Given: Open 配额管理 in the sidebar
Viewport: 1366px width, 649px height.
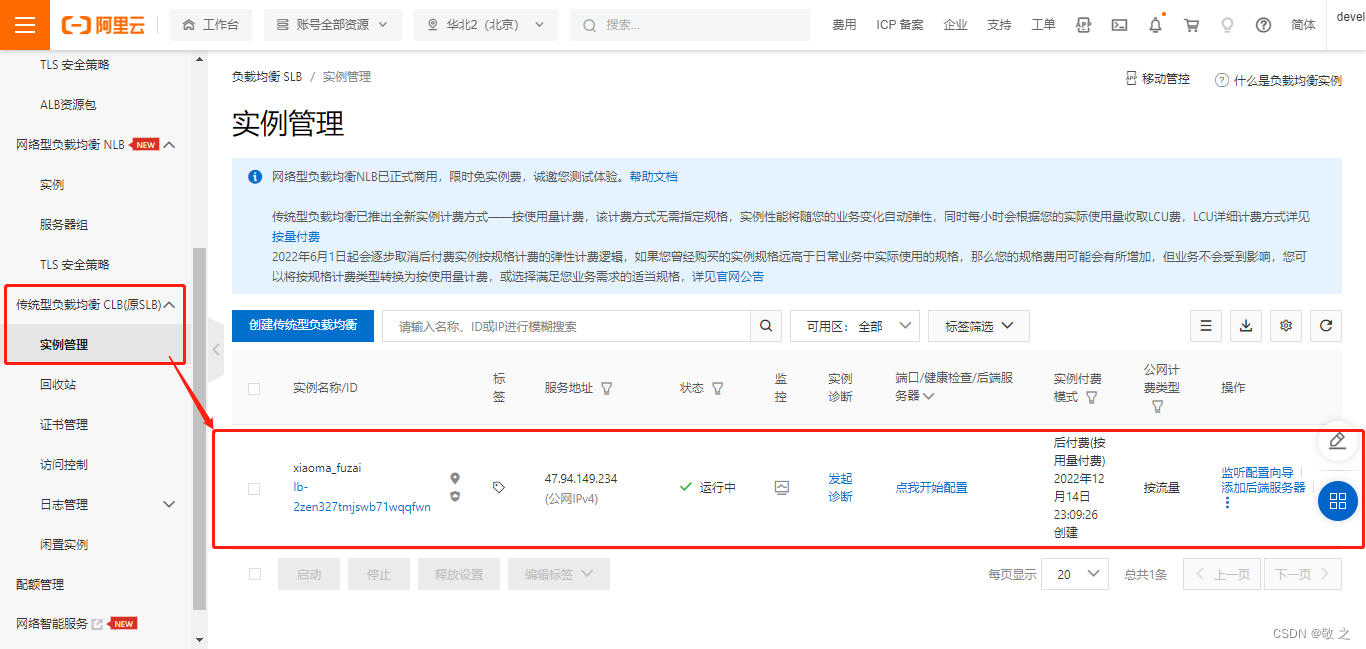Looking at the screenshot, I should (x=40, y=585).
